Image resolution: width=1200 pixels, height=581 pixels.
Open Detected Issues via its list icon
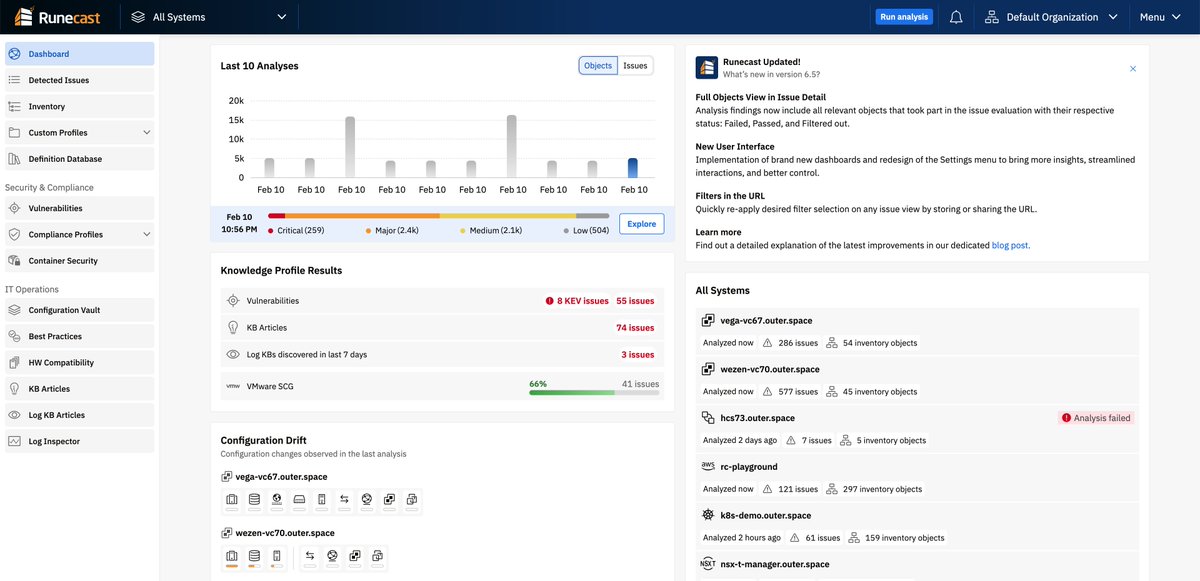[14, 80]
